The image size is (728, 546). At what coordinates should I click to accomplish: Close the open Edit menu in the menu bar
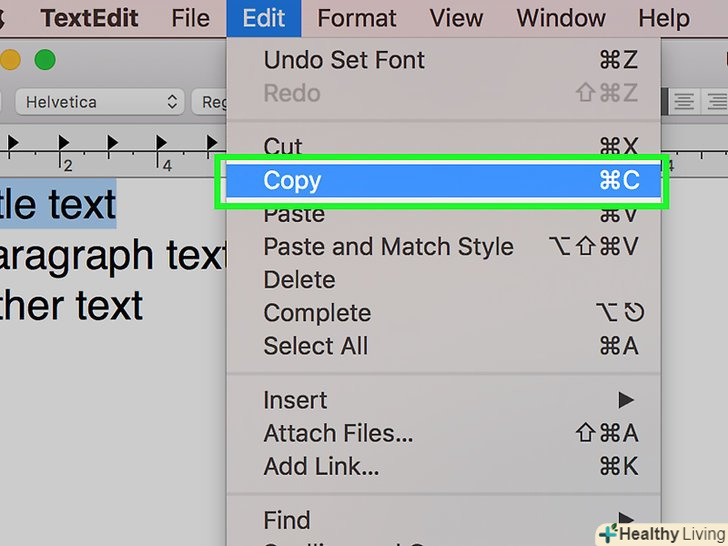(264, 19)
